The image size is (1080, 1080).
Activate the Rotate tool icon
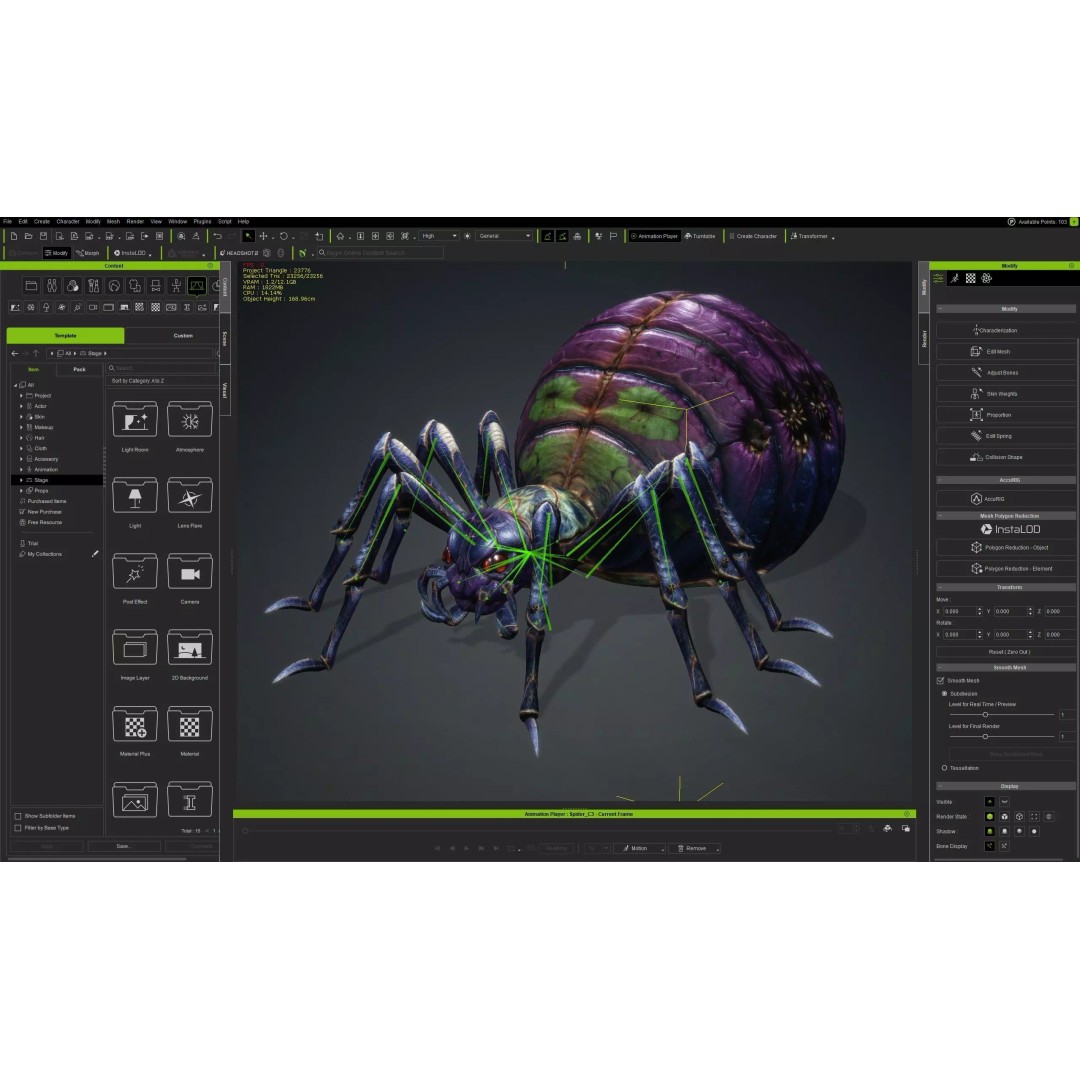(283, 236)
